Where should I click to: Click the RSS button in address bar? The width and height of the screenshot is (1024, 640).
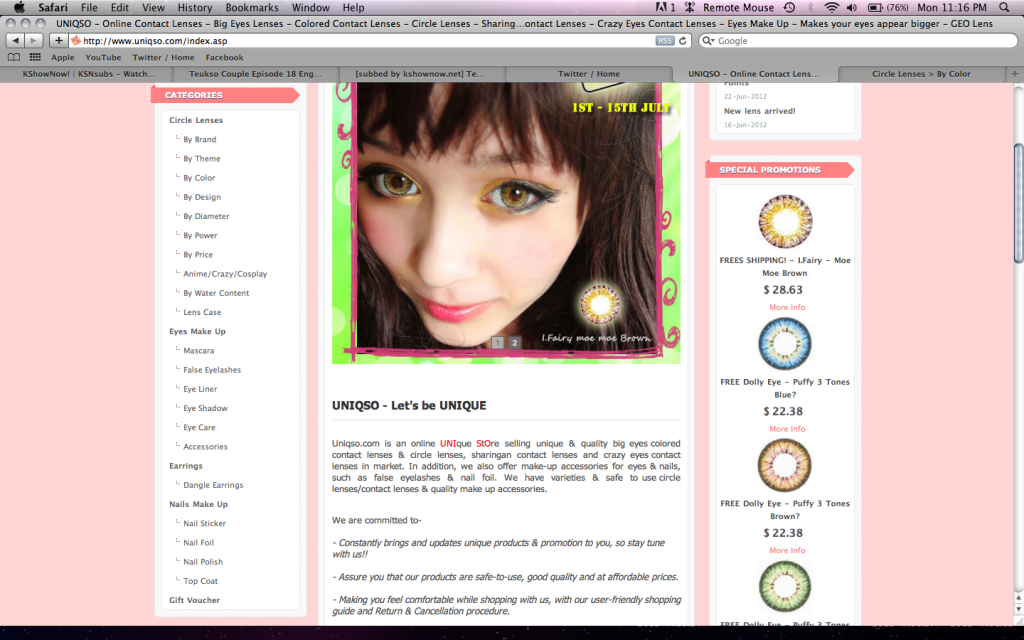click(664, 40)
